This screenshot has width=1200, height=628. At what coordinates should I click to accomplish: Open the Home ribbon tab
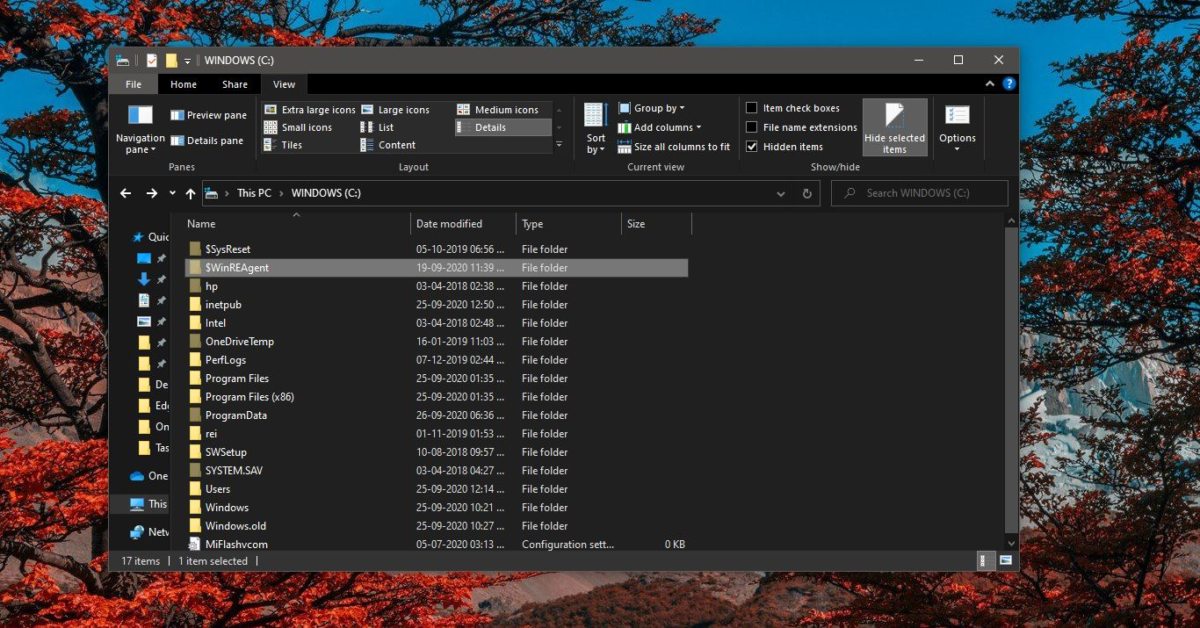(x=183, y=85)
